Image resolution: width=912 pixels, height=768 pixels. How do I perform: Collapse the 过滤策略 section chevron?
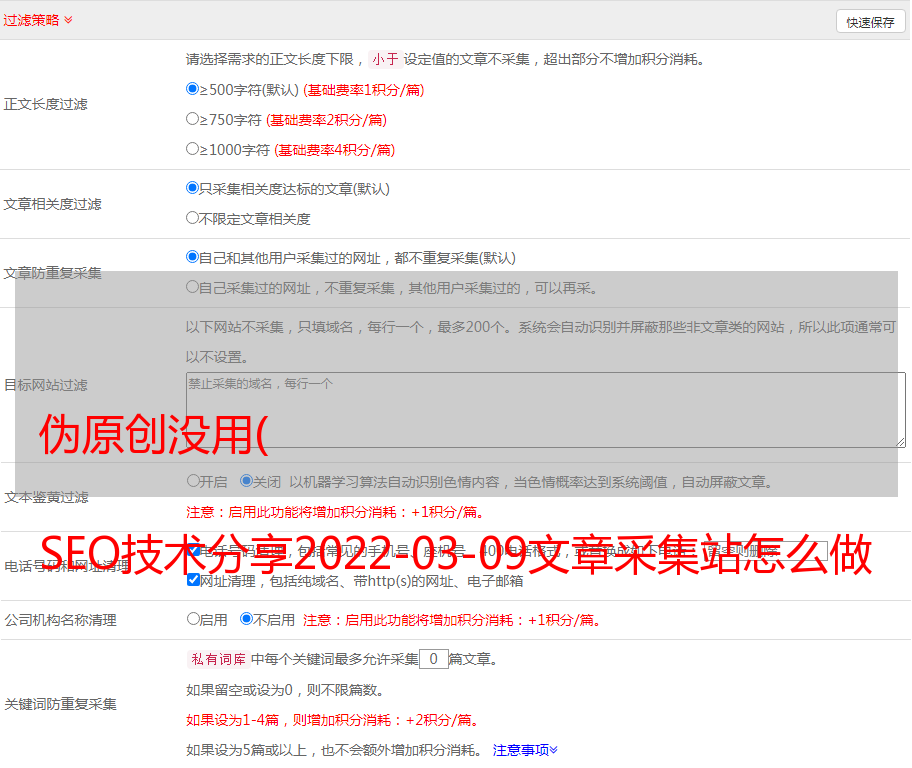[x=68, y=20]
